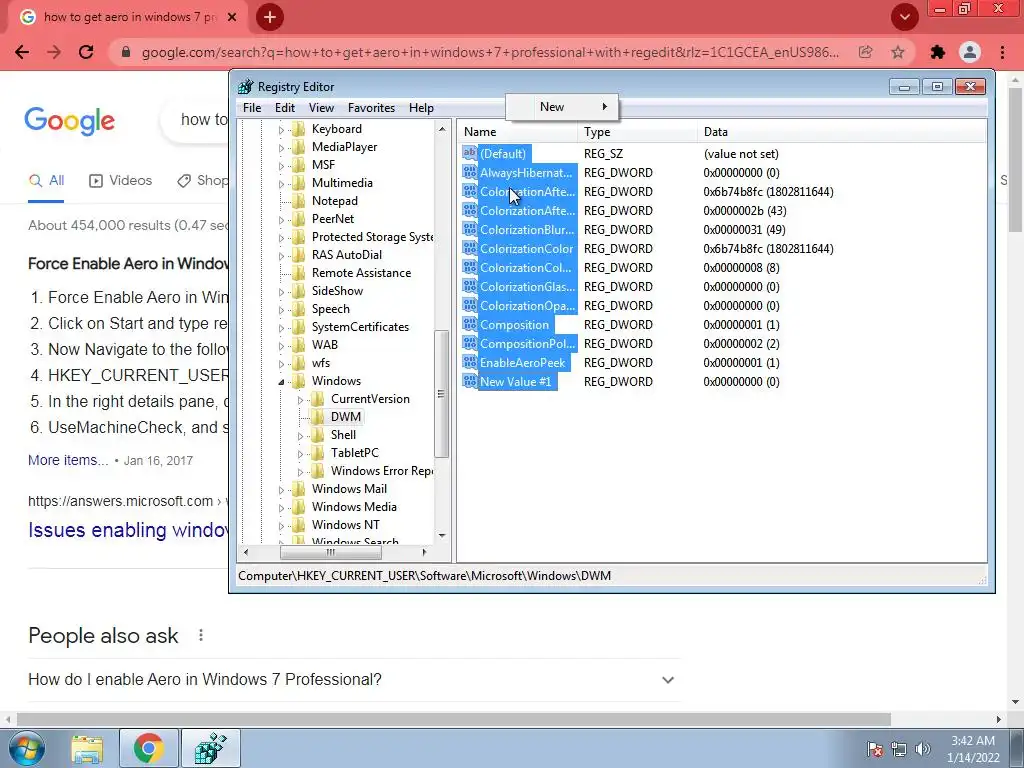Expand the Shell key
The image size is (1024, 768).
click(x=300, y=435)
